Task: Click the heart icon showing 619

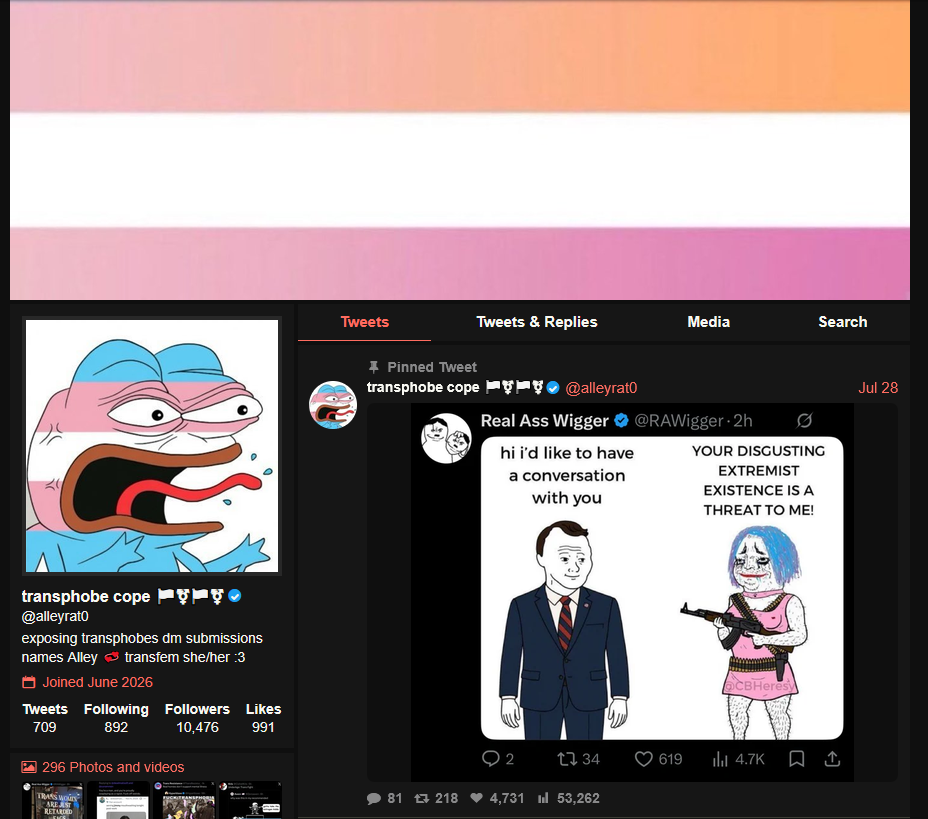Action: [x=643, y=759]
